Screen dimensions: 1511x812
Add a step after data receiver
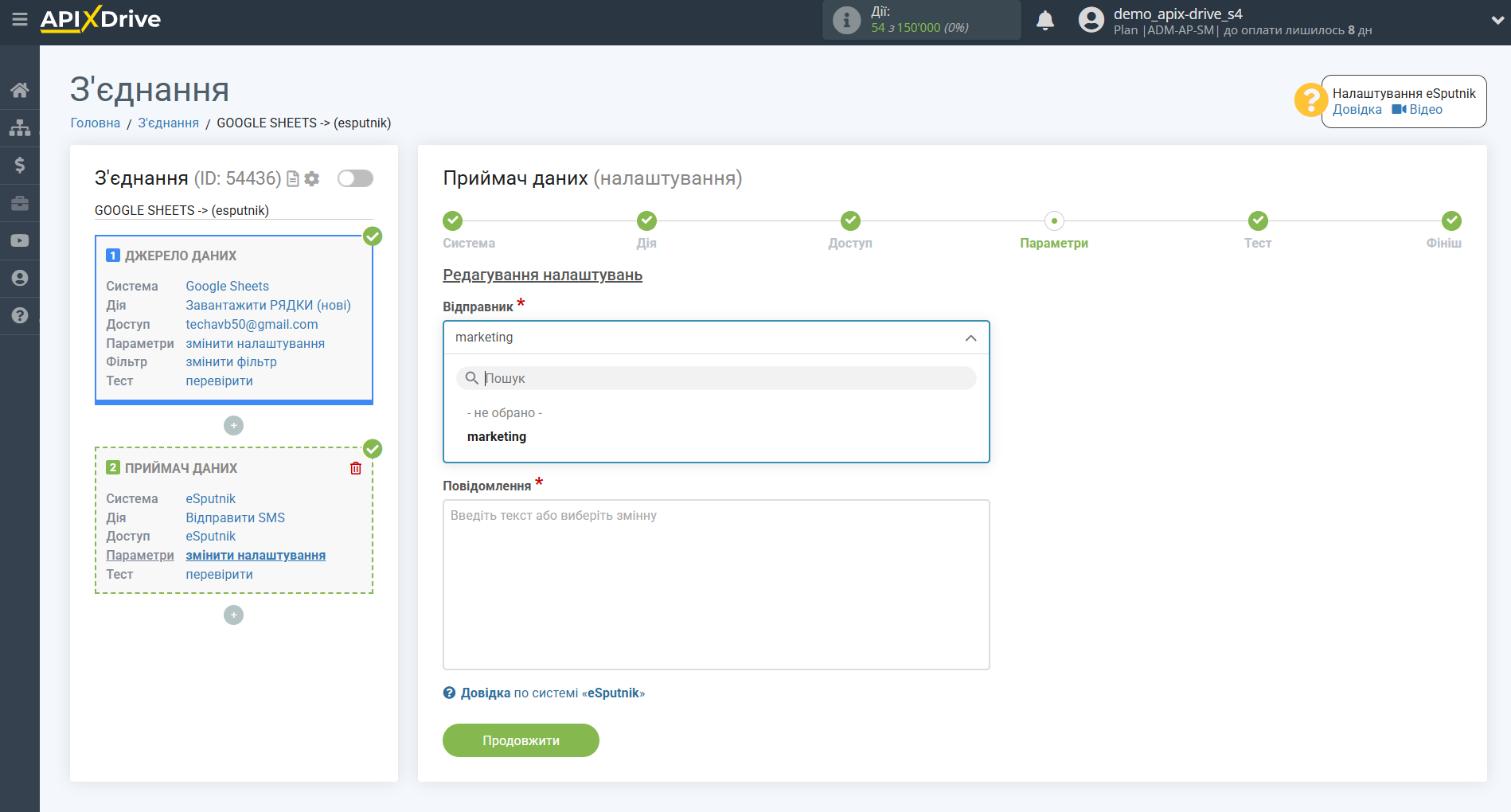[233, 615]
